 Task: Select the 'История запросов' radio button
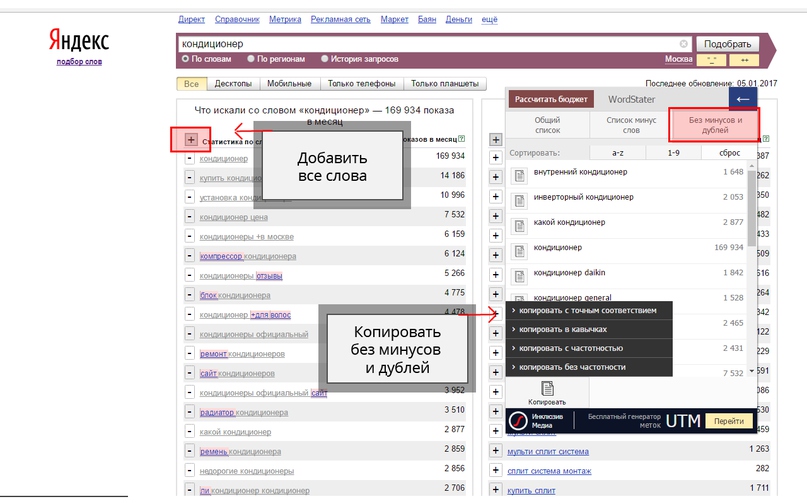point(324,59)
